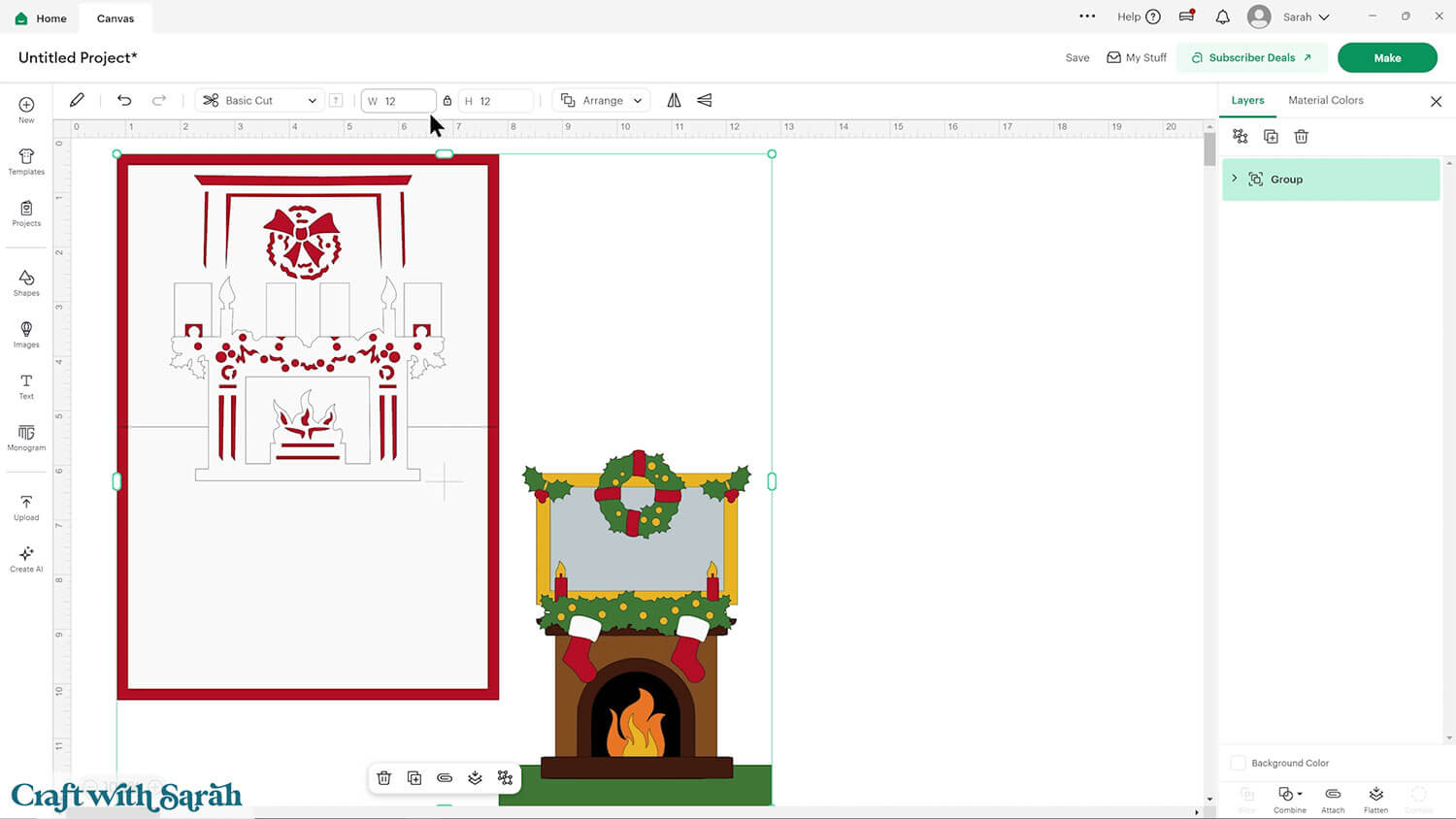The height and width of the screenshot is (819, 1456).
Task: Go to the Home tab
Action: coord(40,17)
